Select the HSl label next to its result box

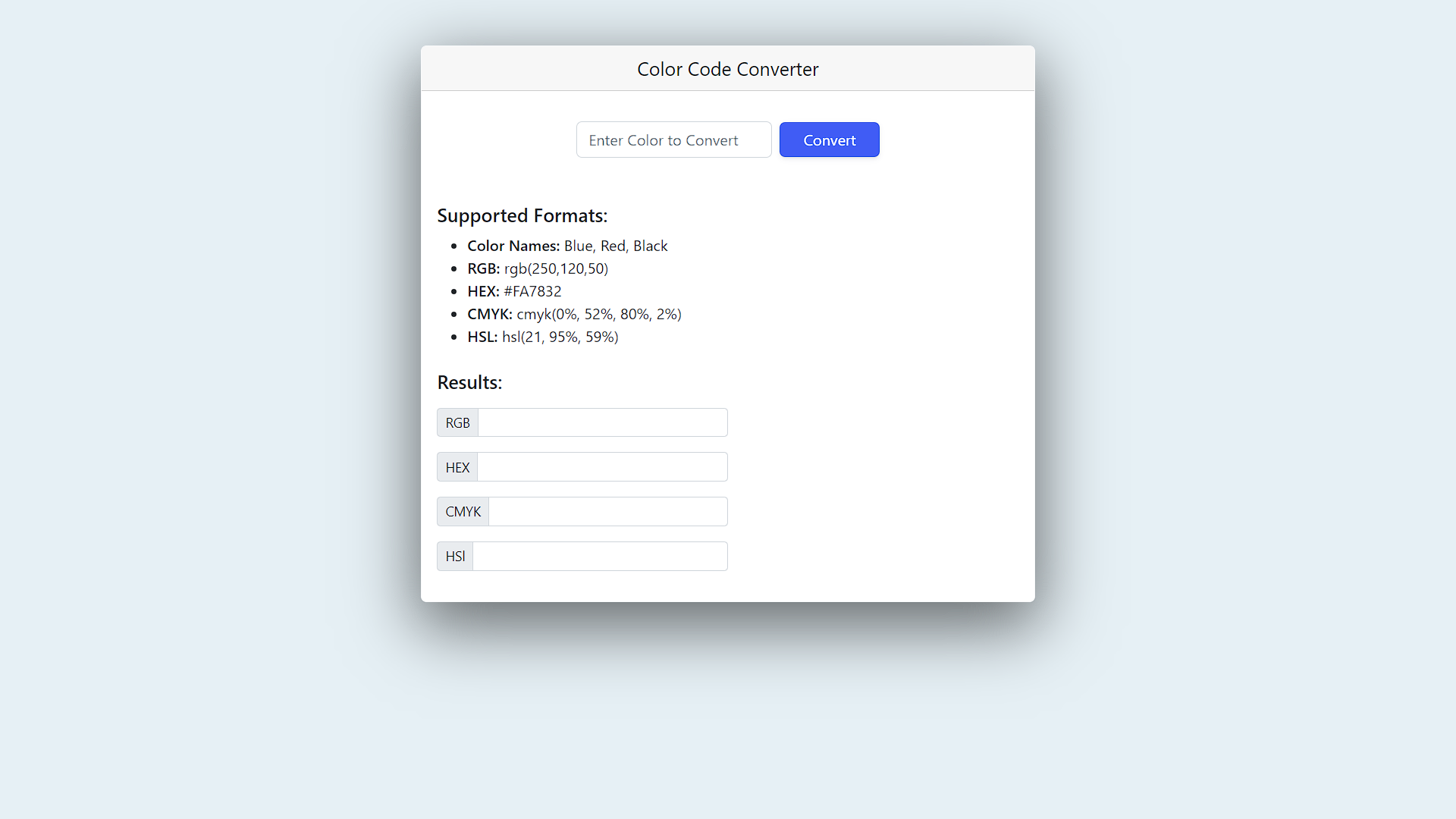(x=455, y=556)
